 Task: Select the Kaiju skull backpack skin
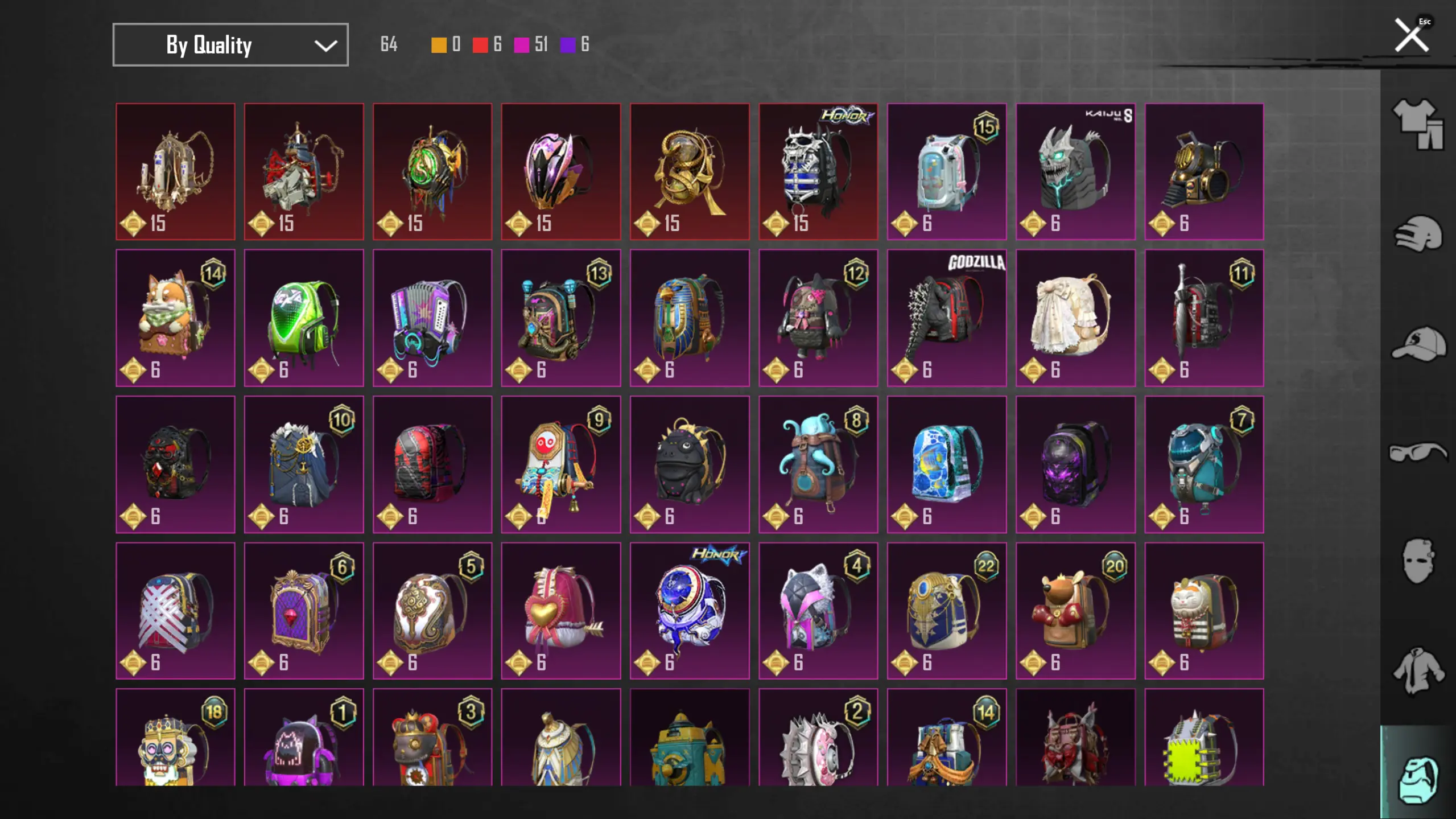click(x=1075, y=171)
